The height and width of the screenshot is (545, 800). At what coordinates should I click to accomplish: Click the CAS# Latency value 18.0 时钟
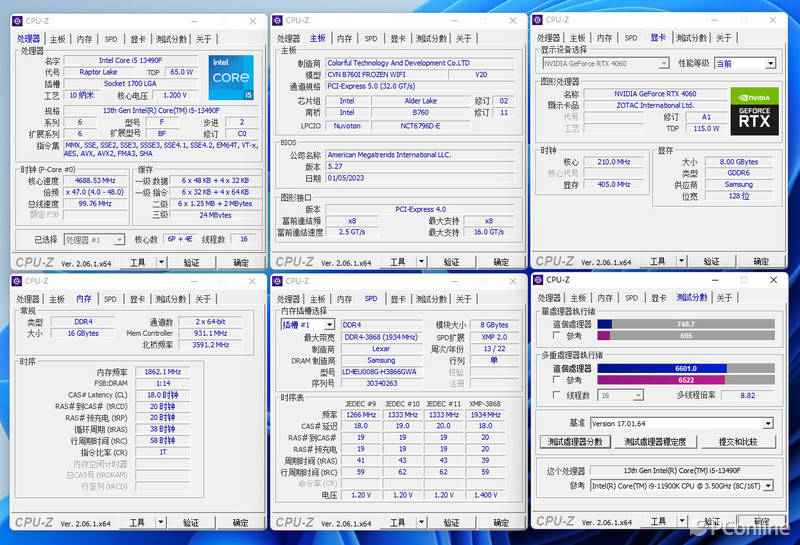[163, 395]
